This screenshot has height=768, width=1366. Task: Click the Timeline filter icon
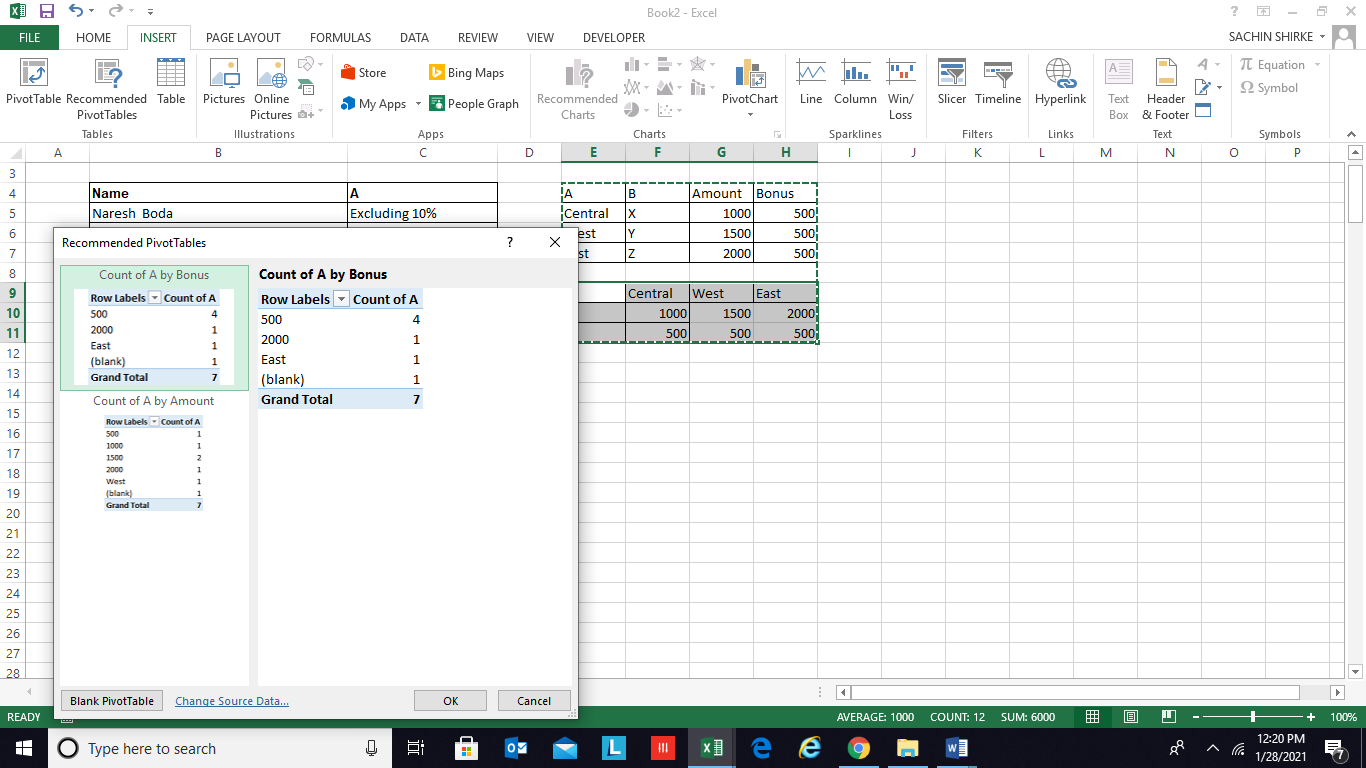coord(998,82)
